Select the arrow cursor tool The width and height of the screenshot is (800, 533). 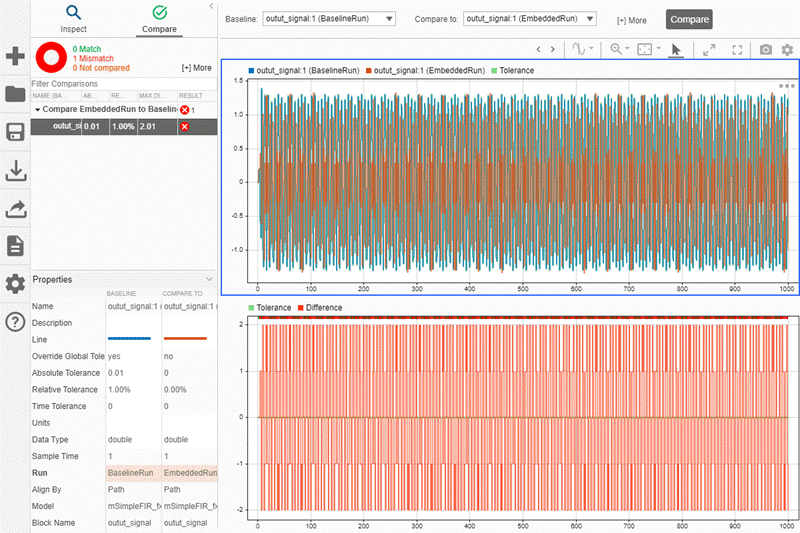click(676, 49)
